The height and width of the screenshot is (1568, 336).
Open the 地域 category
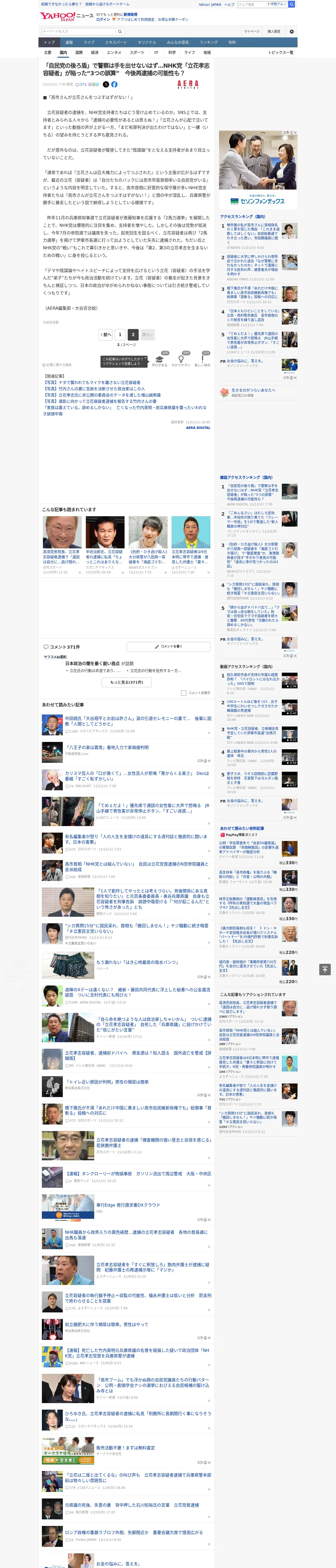[207, 52]
